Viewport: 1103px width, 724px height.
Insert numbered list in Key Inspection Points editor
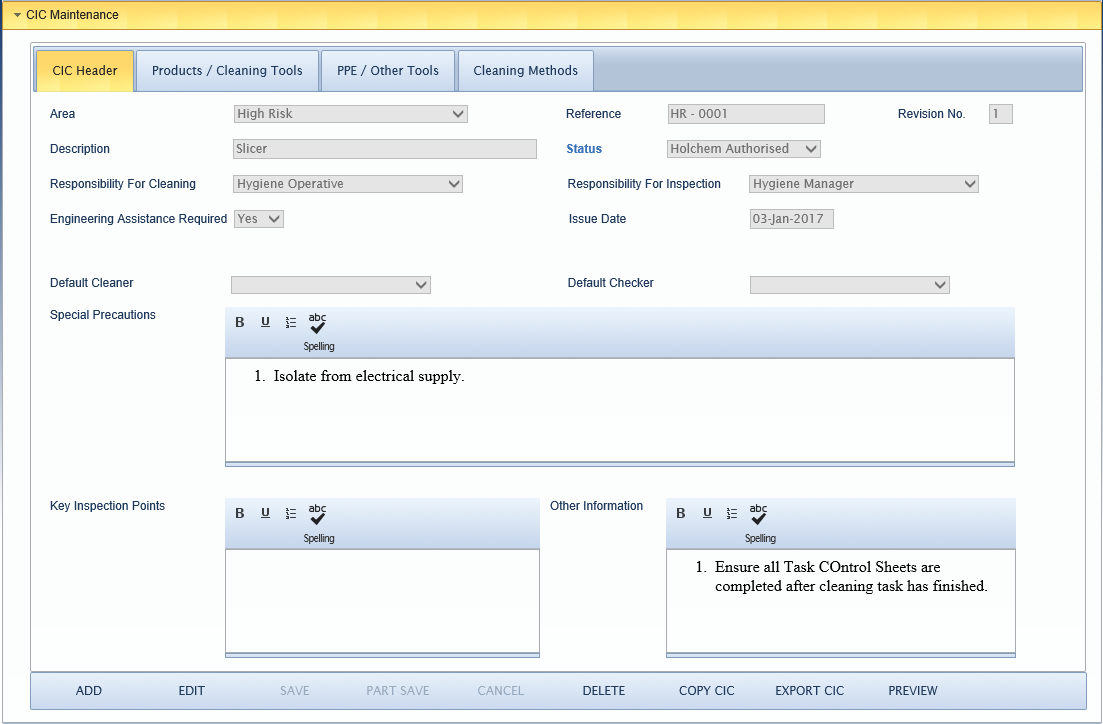[291, 513]
